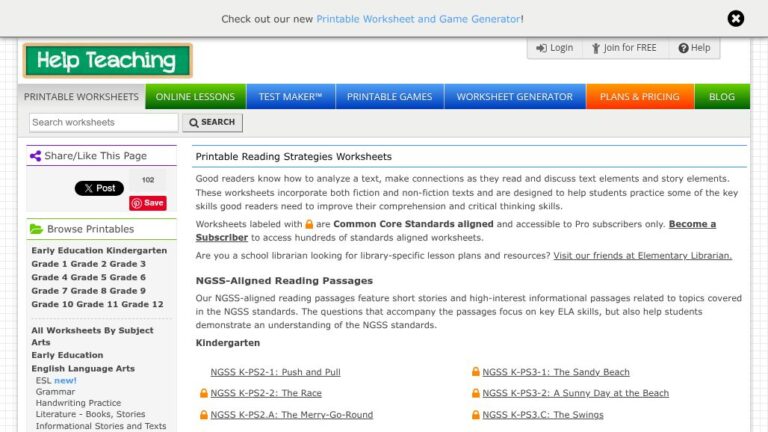Viewport: 768px width, 432px height.
Task: Select Grade 8 in Browse Printables
Action: pyautogui.click(x=89, y=290)
